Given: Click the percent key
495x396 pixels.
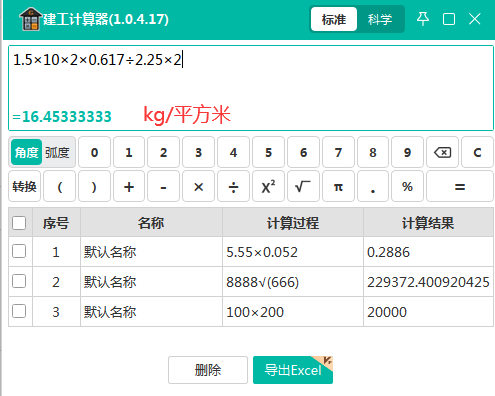Looking at the screenshot, I should pyautogui.click(x=407, y=186).
